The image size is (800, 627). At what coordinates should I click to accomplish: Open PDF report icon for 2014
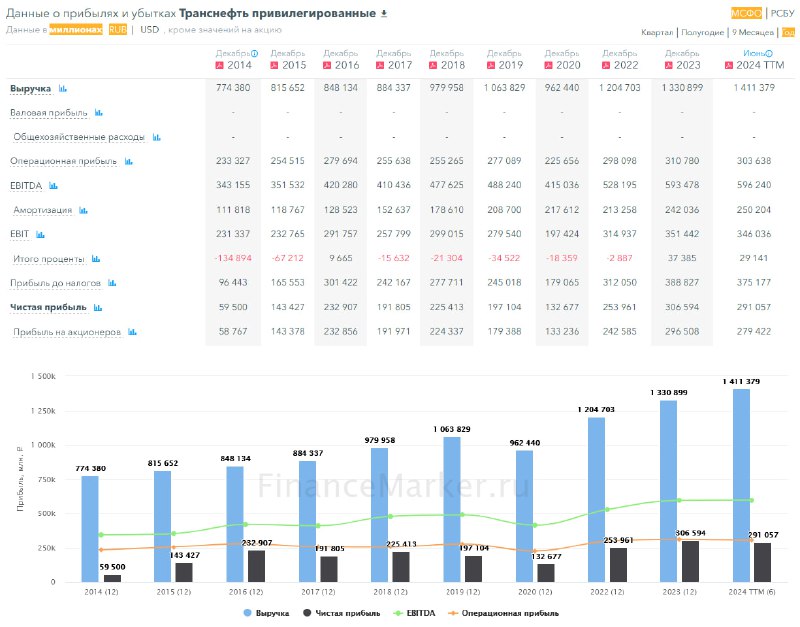pos(220,65)
